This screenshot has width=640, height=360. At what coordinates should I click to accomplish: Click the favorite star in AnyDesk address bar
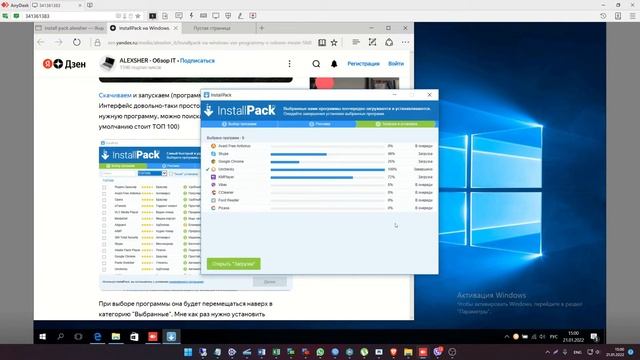(x=138, y=16)
